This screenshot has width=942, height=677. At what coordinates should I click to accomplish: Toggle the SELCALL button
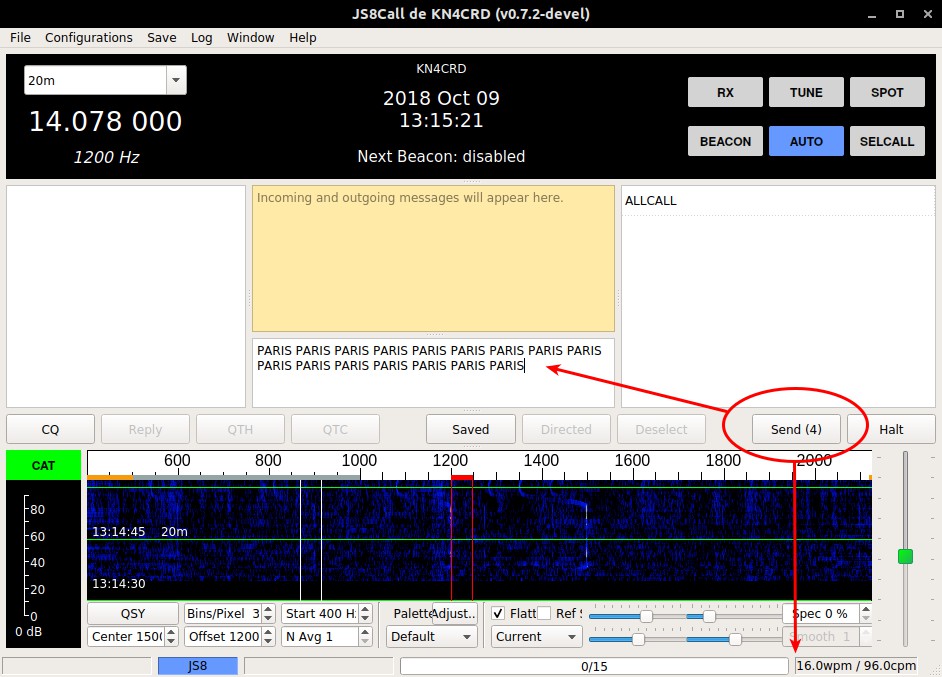pos(886,141)
